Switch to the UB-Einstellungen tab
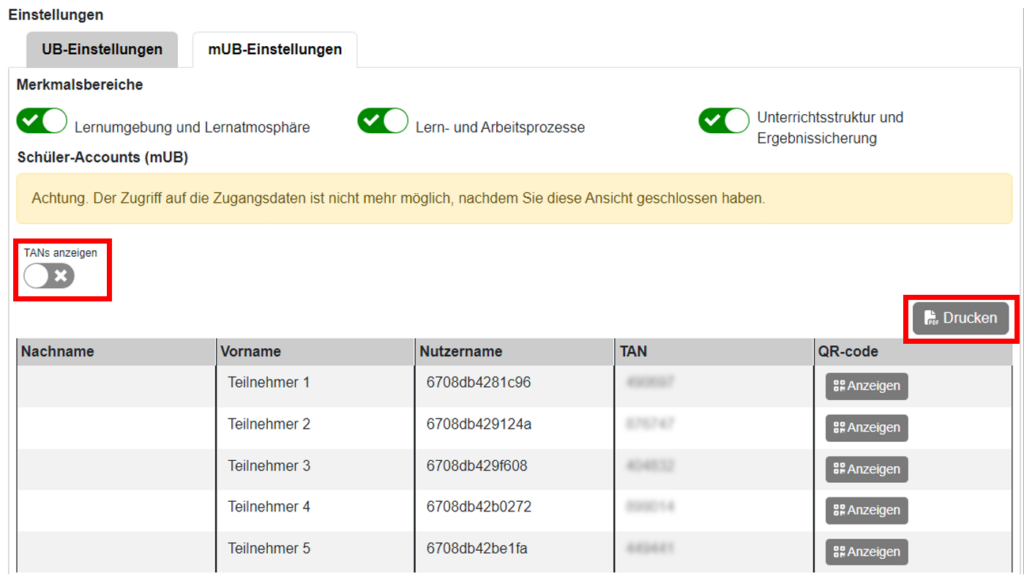The width and height of the screenshot is (1024, 575). [102, 50]
